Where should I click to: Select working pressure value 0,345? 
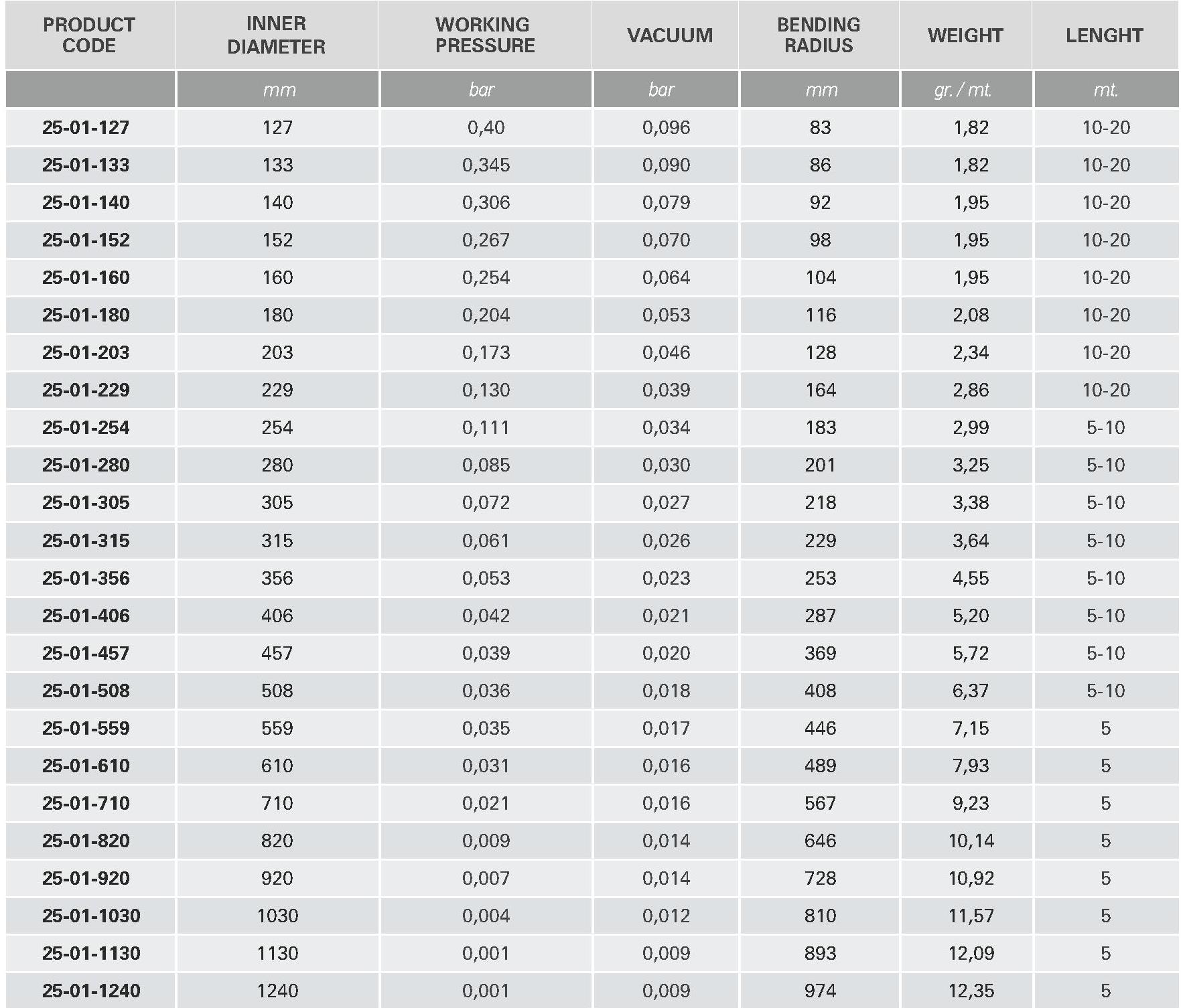tap(486, 165)
